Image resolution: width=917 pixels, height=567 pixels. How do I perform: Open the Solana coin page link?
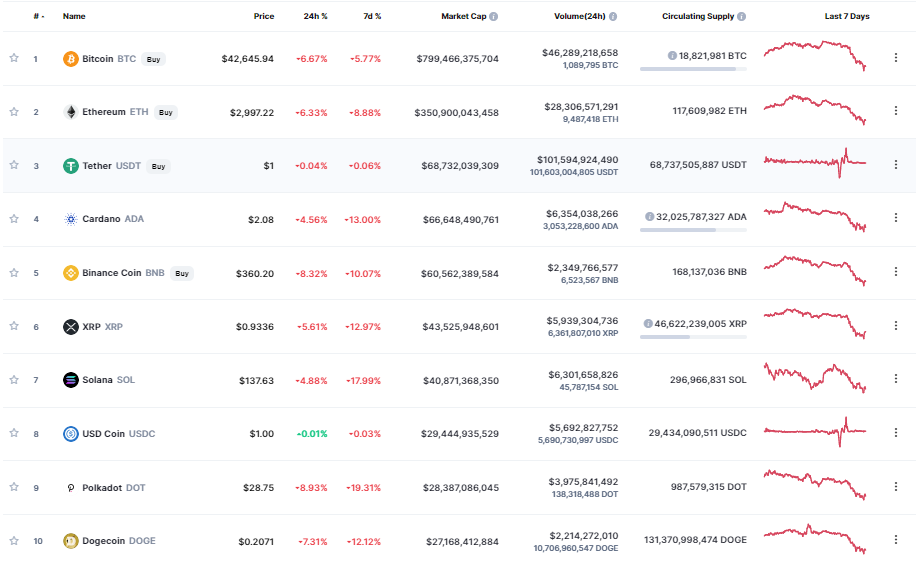click(109, 380)
